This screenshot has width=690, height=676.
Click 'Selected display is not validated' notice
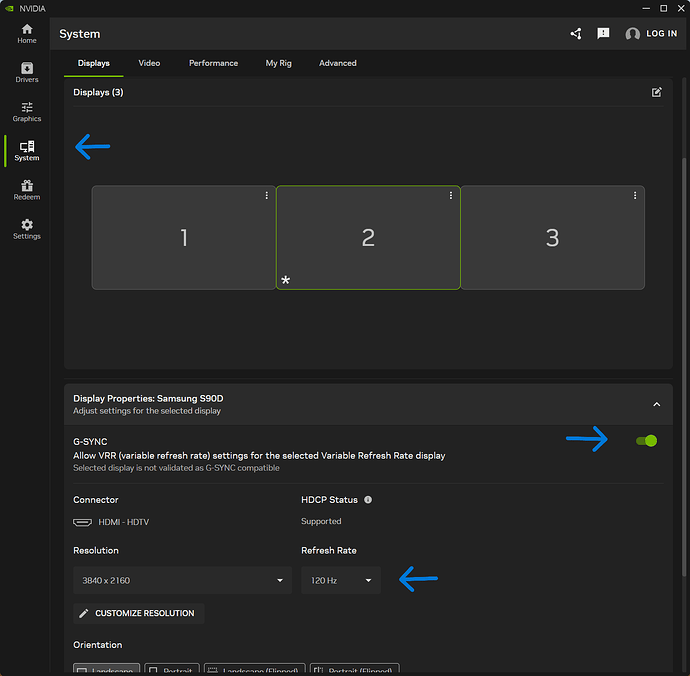(x=176, y=468)
